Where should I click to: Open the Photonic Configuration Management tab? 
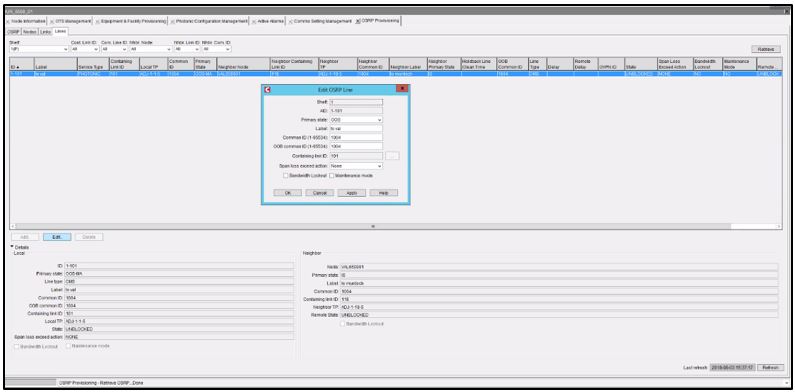(212, 21)
